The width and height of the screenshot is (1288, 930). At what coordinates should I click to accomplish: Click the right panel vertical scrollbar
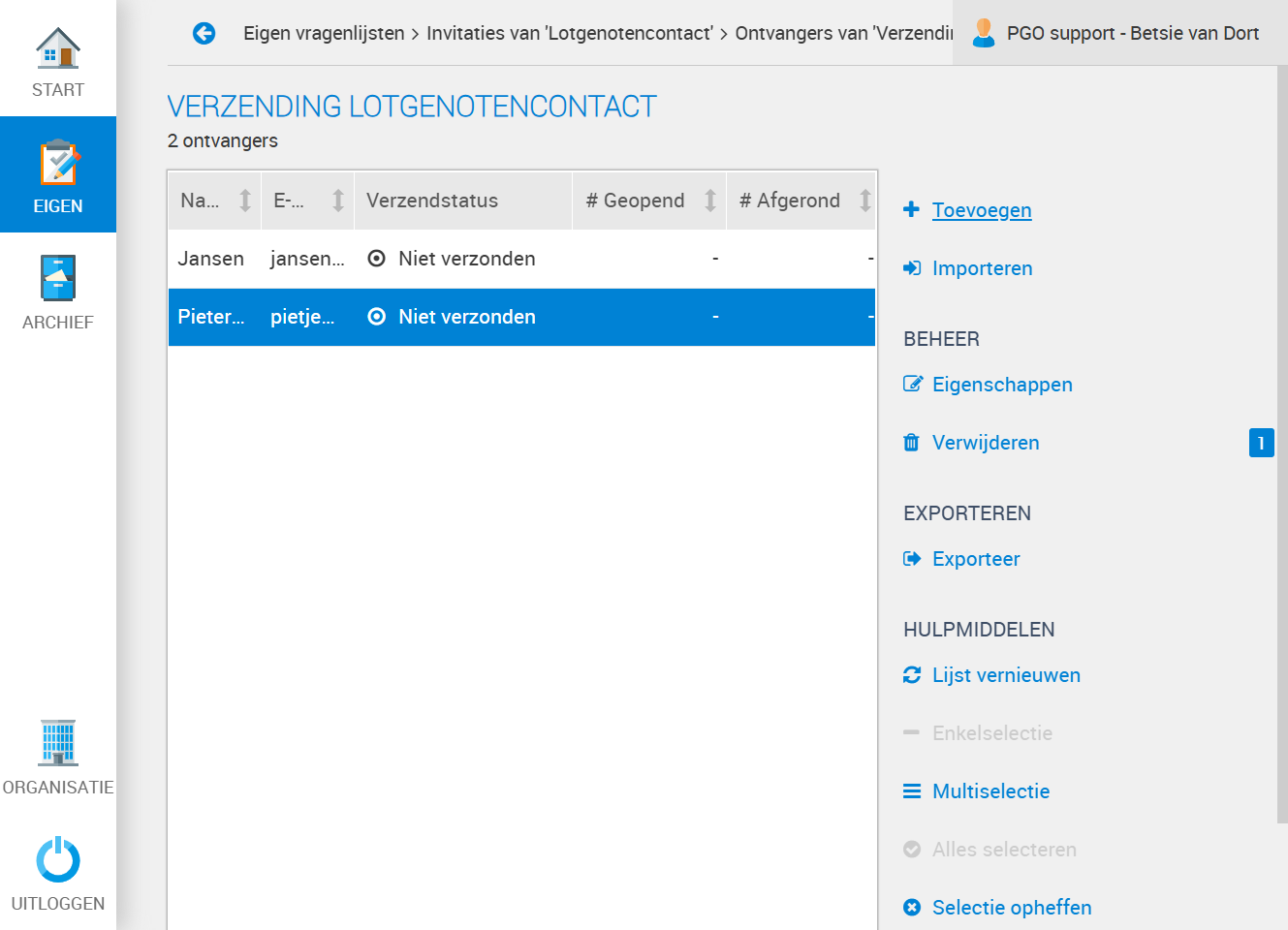(1282, 445)
